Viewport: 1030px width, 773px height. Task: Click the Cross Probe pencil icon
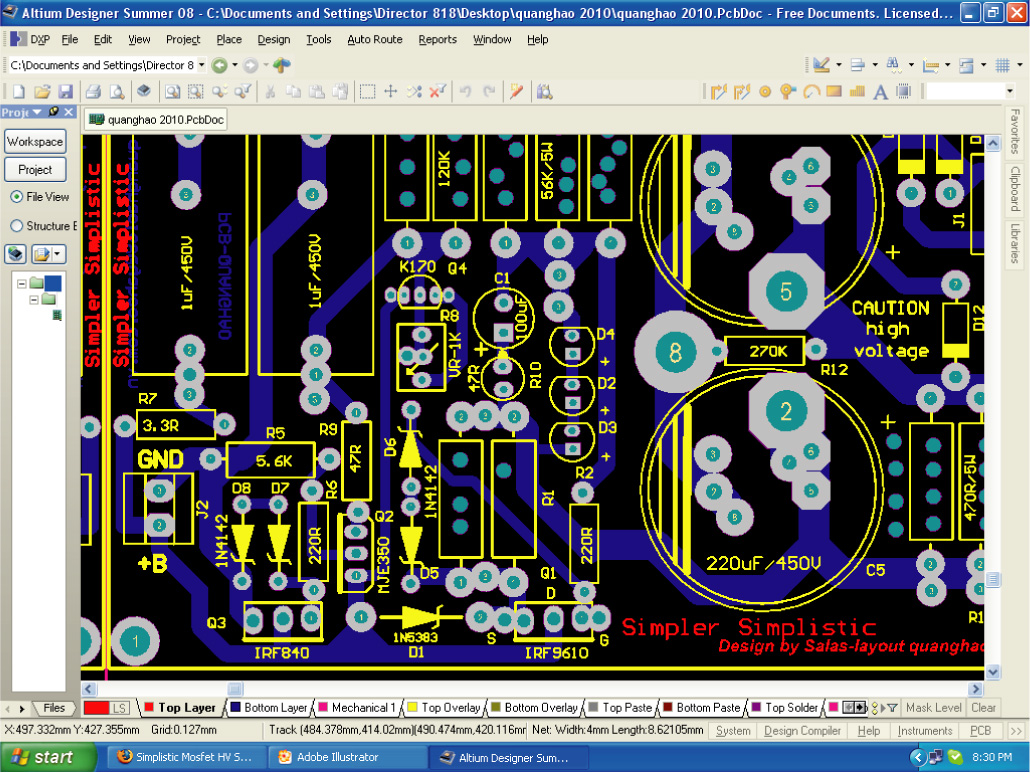[x=516, y=92]
